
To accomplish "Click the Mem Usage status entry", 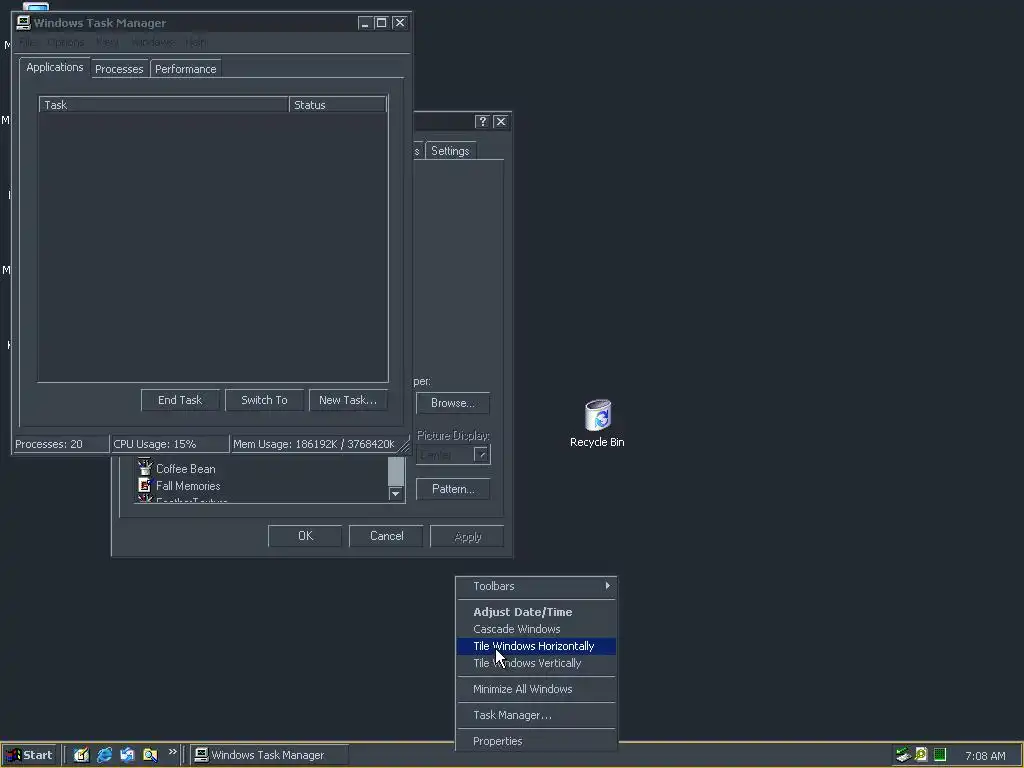I will pyautogui.click(x=314, y=444).
